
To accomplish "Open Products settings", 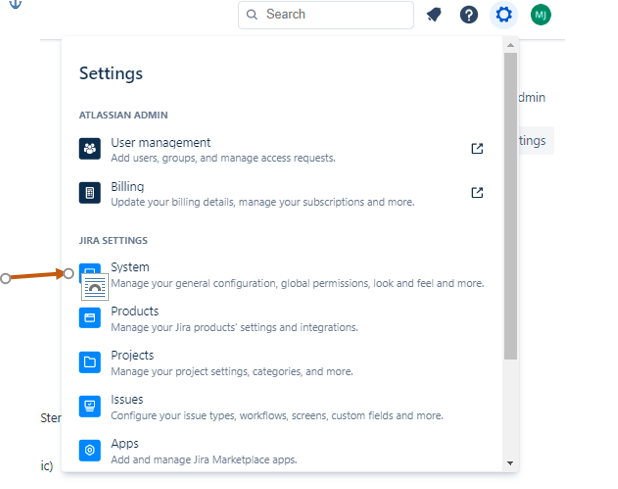I will tap(281, 319).
